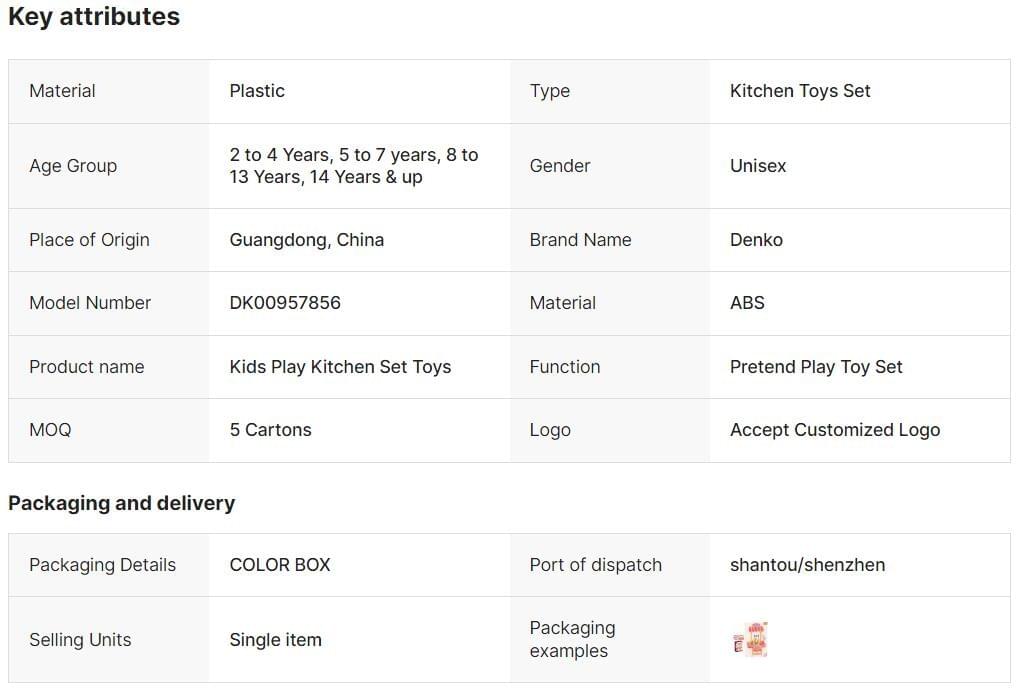This screenshot has width=1019, height=693.
Task: Select the age group value text
Action: pyautogui.click(x=353, y=166)
